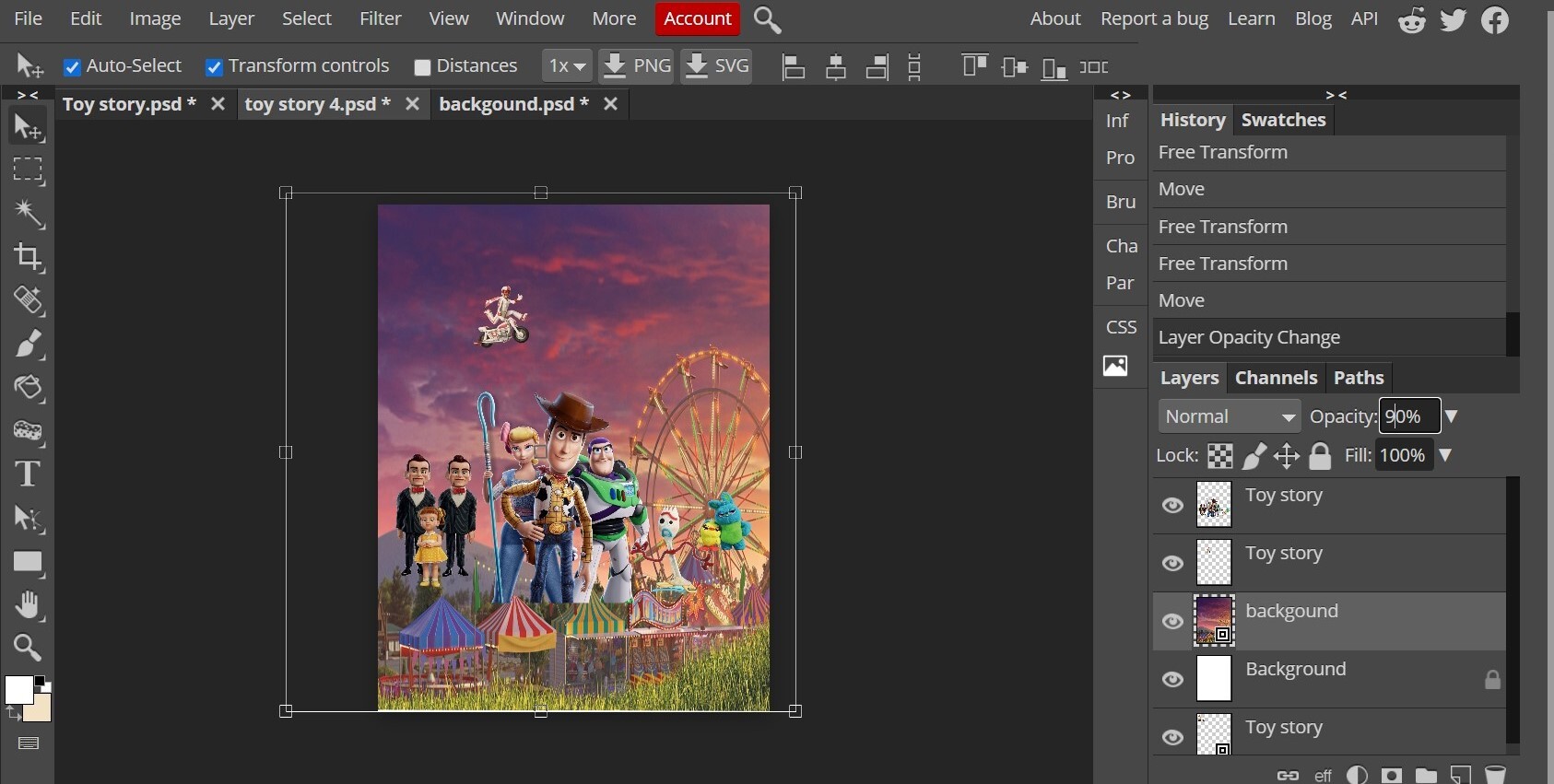Select the Sponge tool
This screenshot has width=1554, height=784.
(x=28, y=430)
